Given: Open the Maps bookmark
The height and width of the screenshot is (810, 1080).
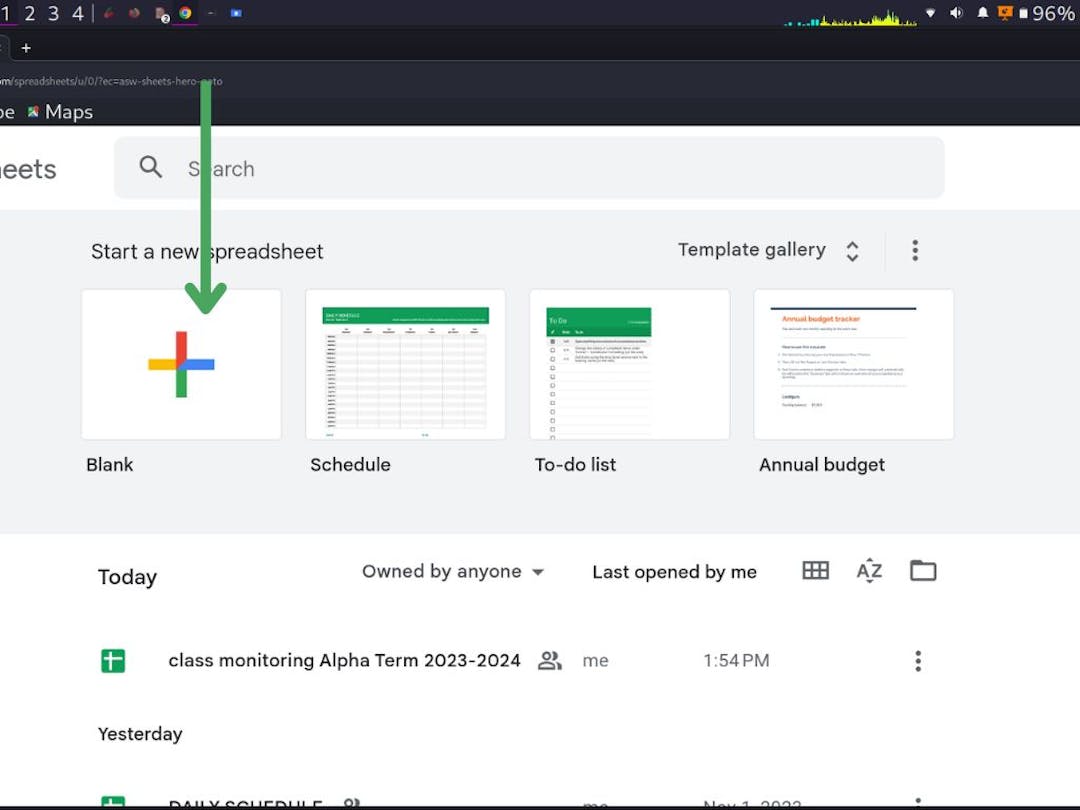Looking at the screenshot, I should pyautogui.click(x=60, y=111).
